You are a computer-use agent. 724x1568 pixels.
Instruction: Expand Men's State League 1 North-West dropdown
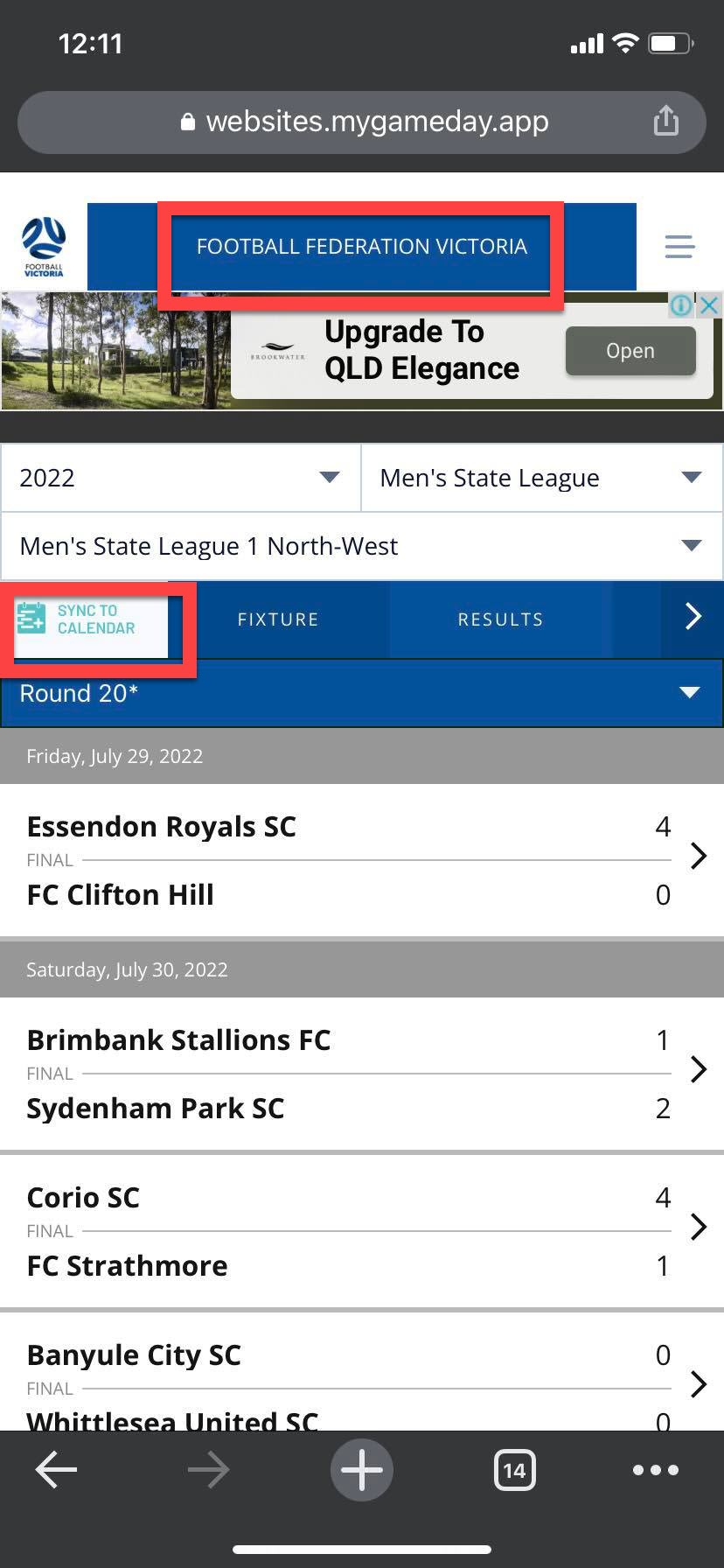[361, 546]
